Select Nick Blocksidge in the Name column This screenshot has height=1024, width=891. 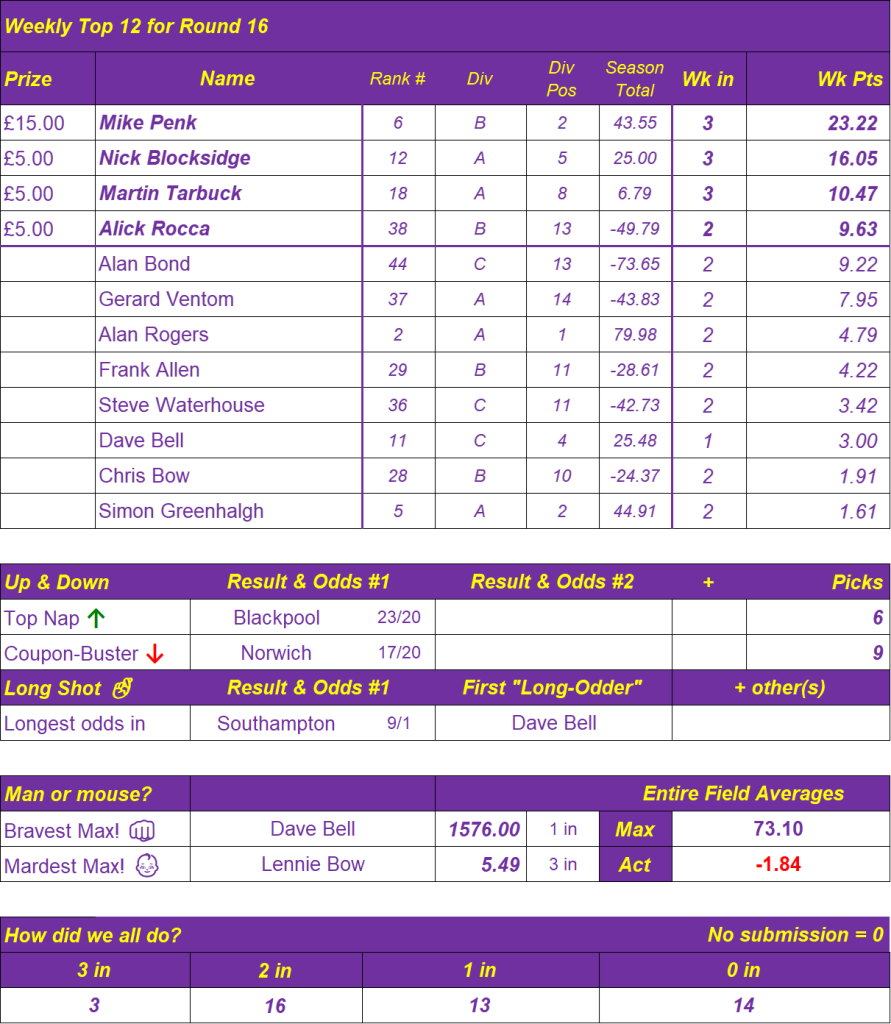[x=175, y=158]
